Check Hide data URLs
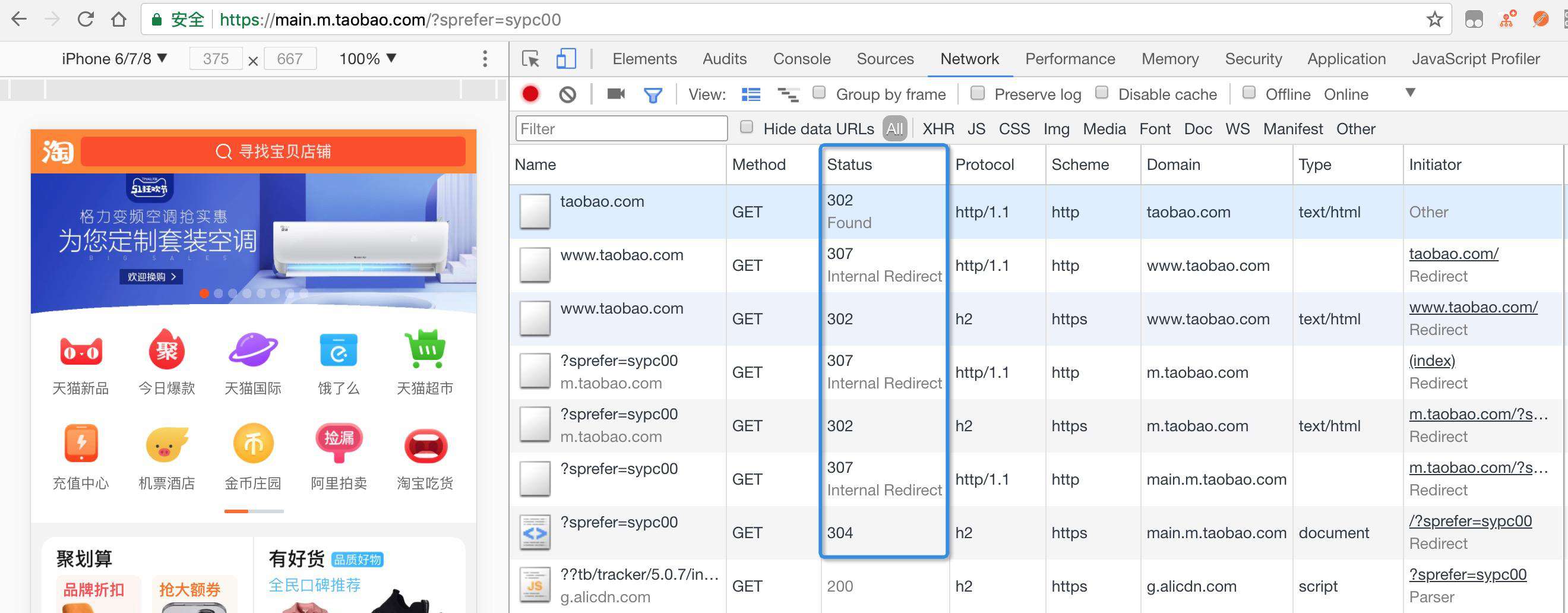The height and width of the screenshot is (613, 1568). (746, 127)
